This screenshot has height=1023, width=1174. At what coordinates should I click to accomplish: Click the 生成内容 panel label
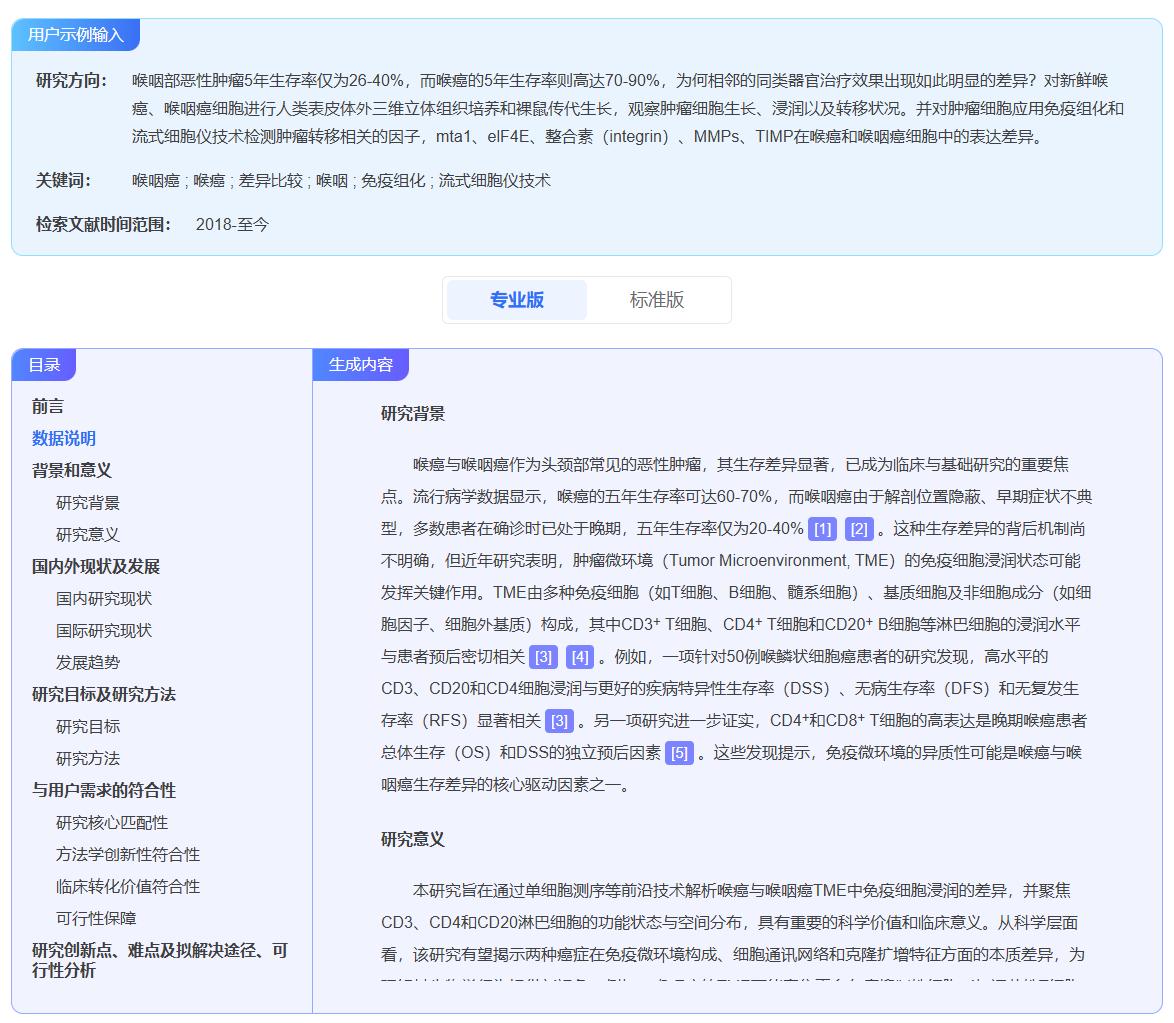pyautogui.click(x=361, y=365)
